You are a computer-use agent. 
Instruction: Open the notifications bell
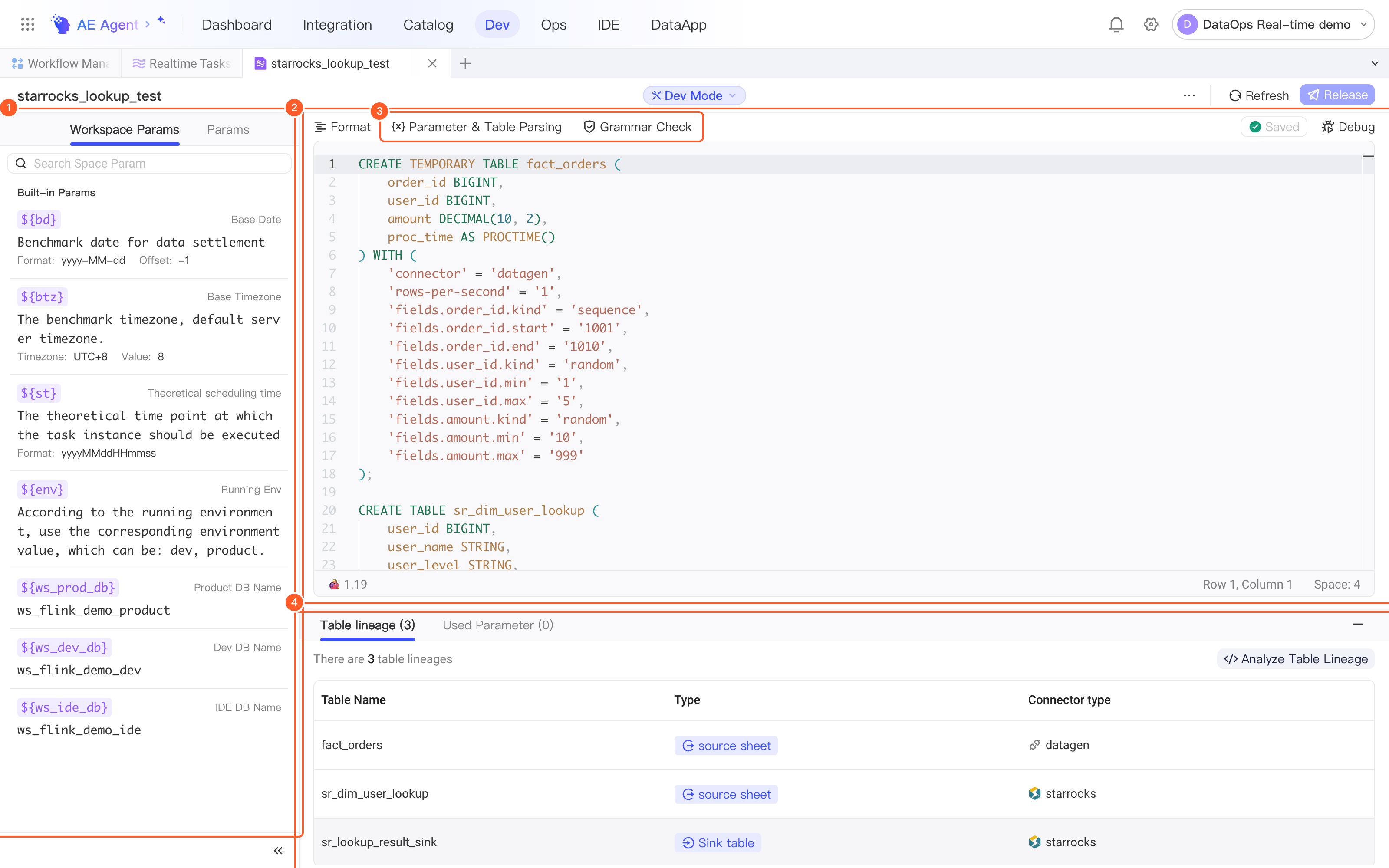tap(1116, 24)
